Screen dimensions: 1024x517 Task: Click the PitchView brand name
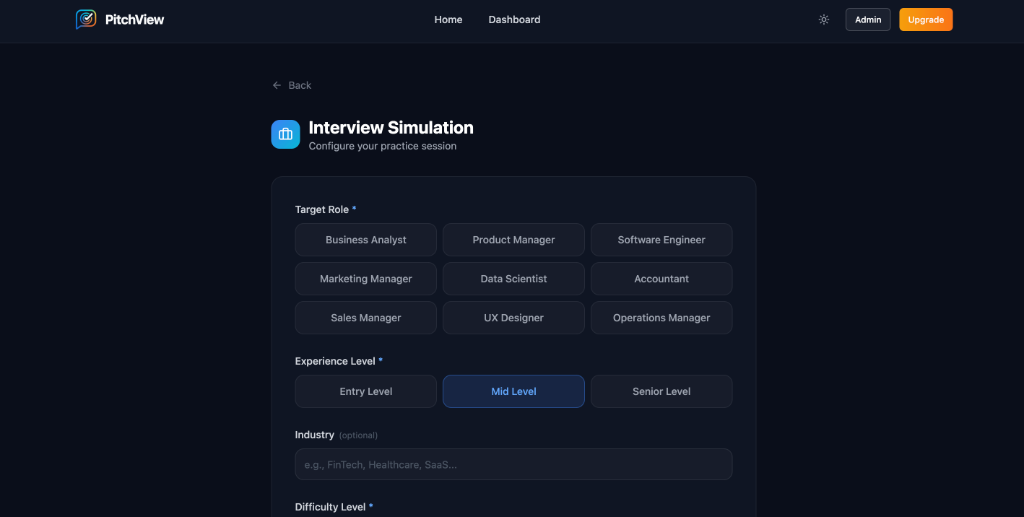pos(135,20)
